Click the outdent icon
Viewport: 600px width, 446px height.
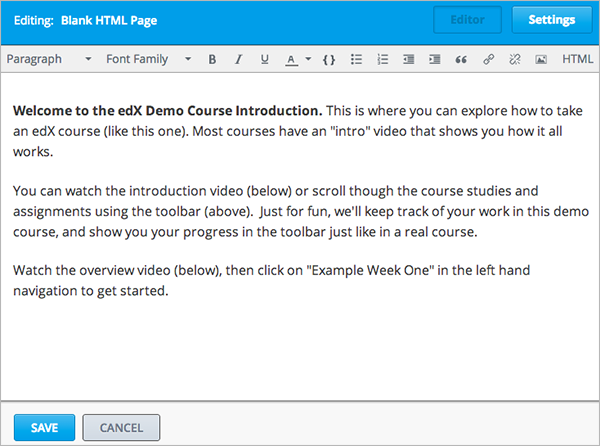pyautogui.click(x=409, y=59)
